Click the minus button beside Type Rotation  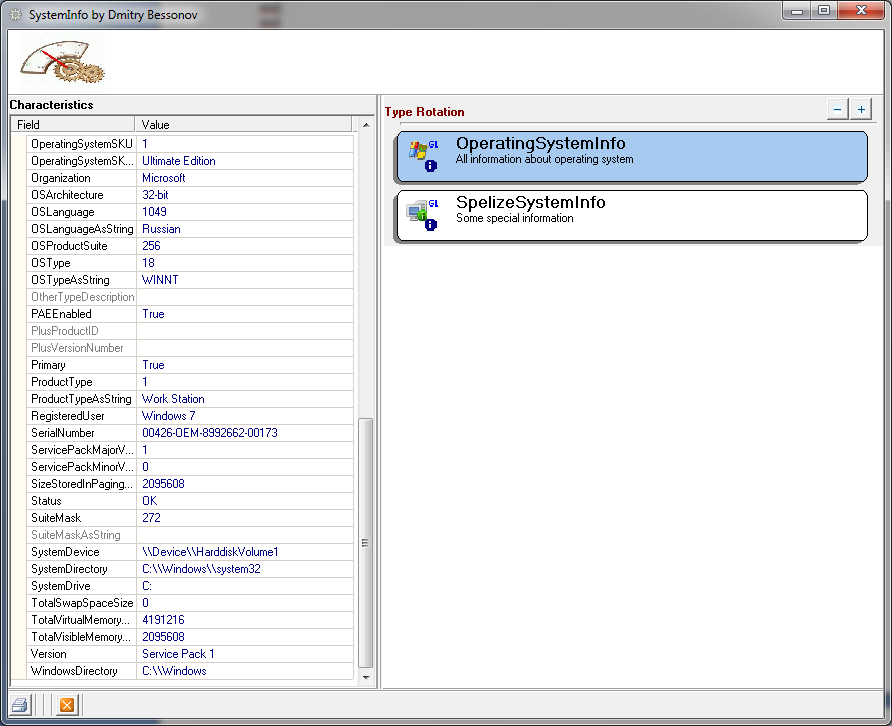[837, 109]
